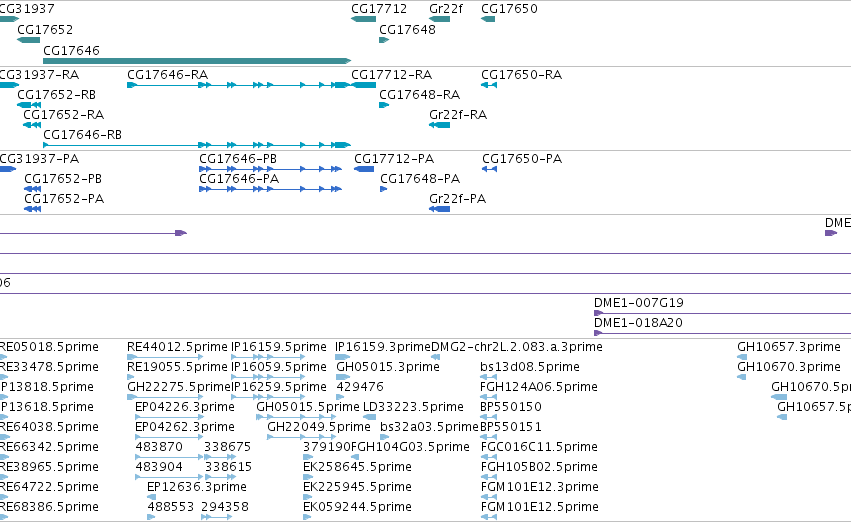Select transcript CG17652-RA
Screen dimensions: 851x522
click(x=63, y=115)
